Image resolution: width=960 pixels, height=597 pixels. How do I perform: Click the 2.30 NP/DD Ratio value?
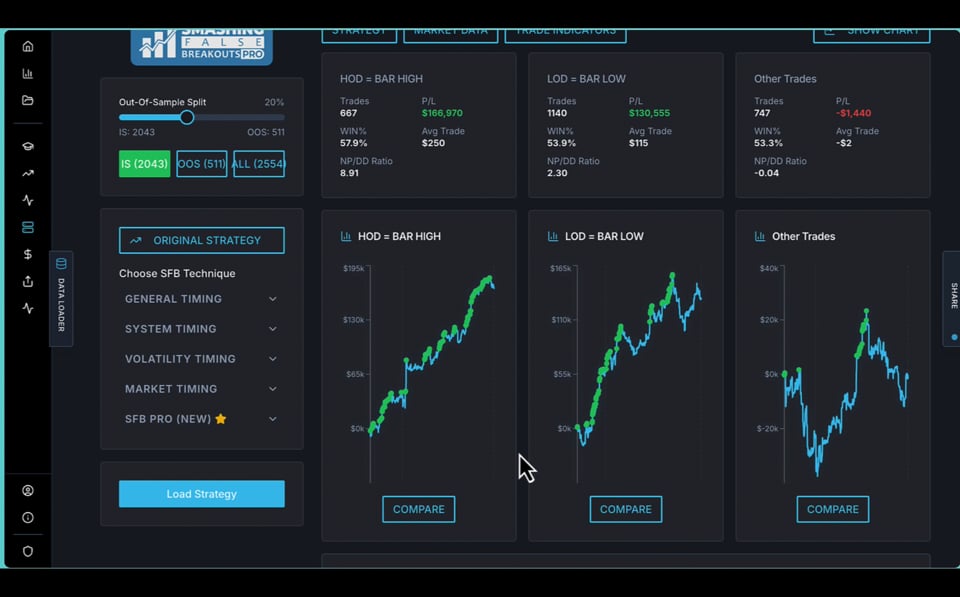click(557, 173)
